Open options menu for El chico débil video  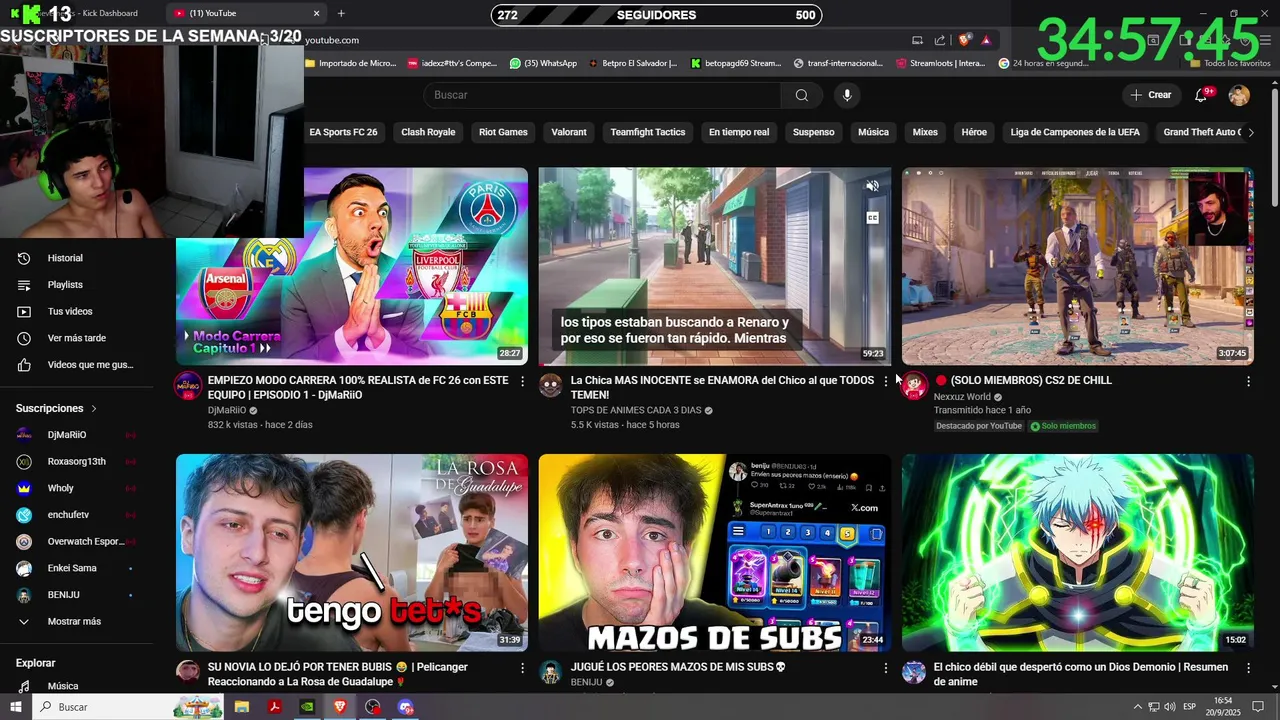[x=1248, y=667]
